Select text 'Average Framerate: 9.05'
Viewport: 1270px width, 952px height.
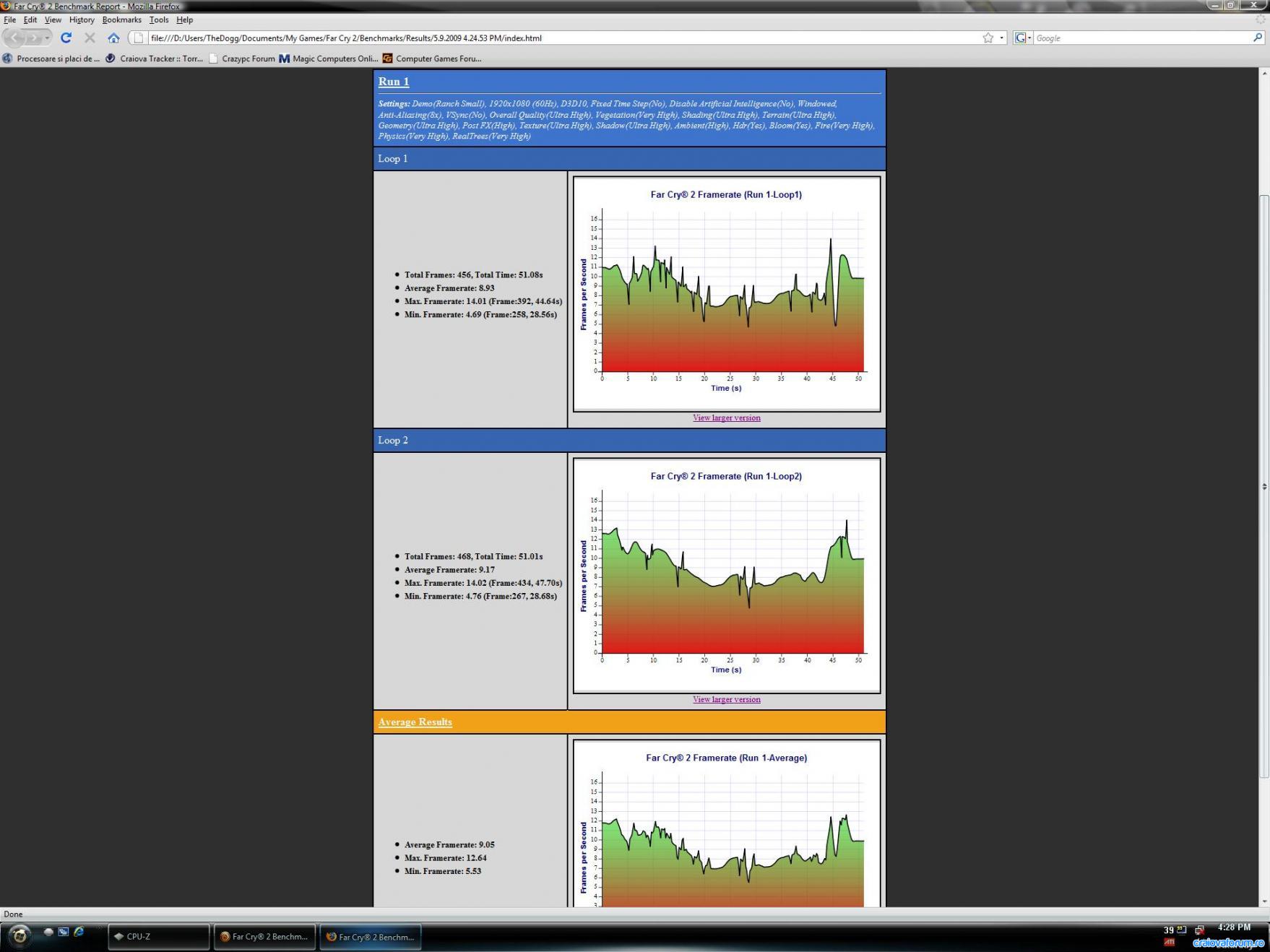tap(449, 844)
